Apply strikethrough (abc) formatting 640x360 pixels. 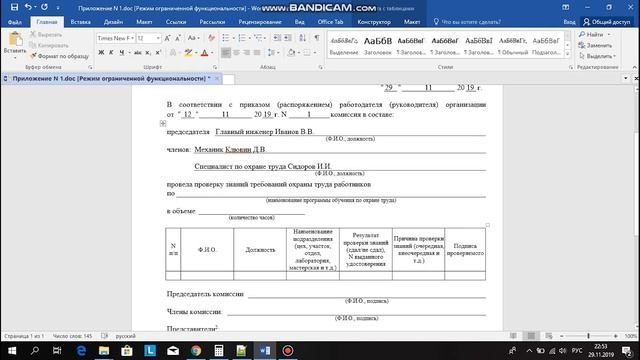click(138, 53)
